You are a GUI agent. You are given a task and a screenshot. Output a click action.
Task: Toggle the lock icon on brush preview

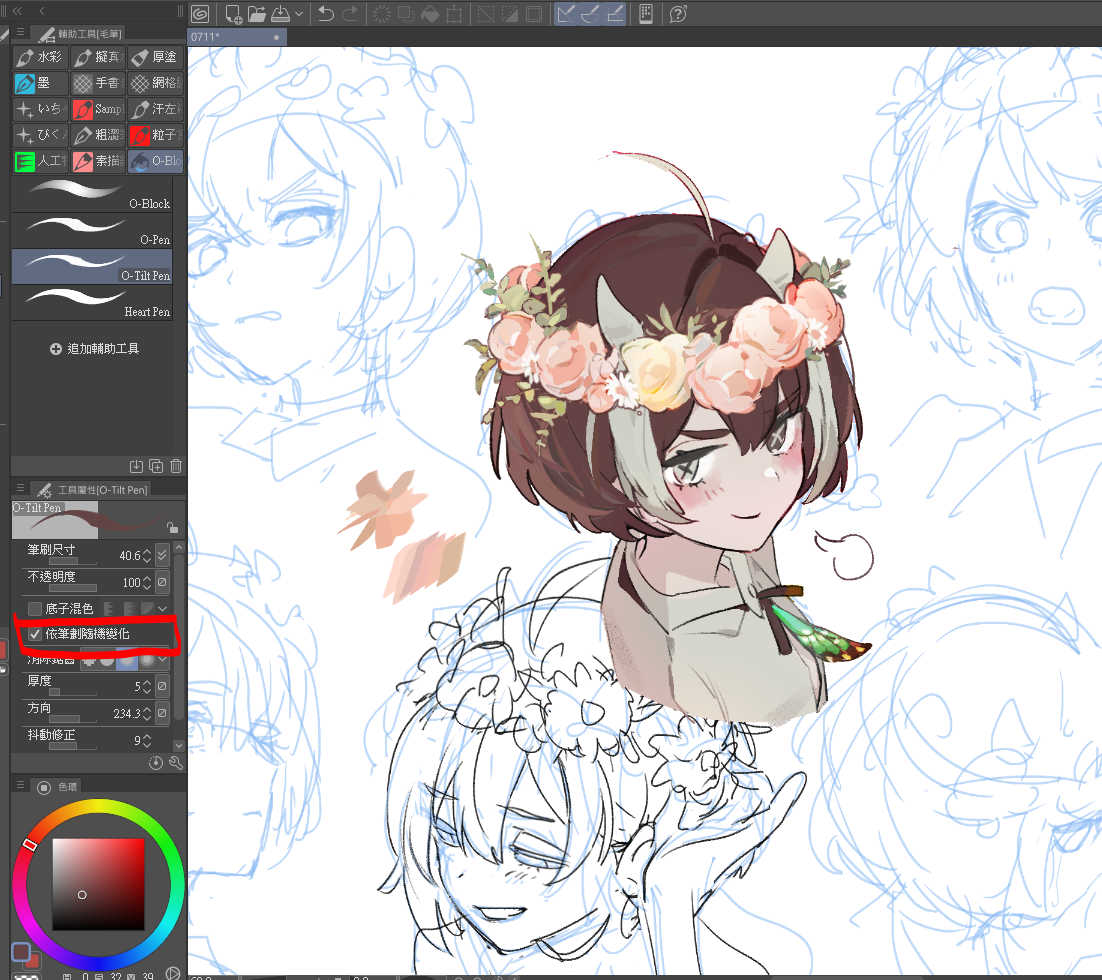tap(172, 527)
